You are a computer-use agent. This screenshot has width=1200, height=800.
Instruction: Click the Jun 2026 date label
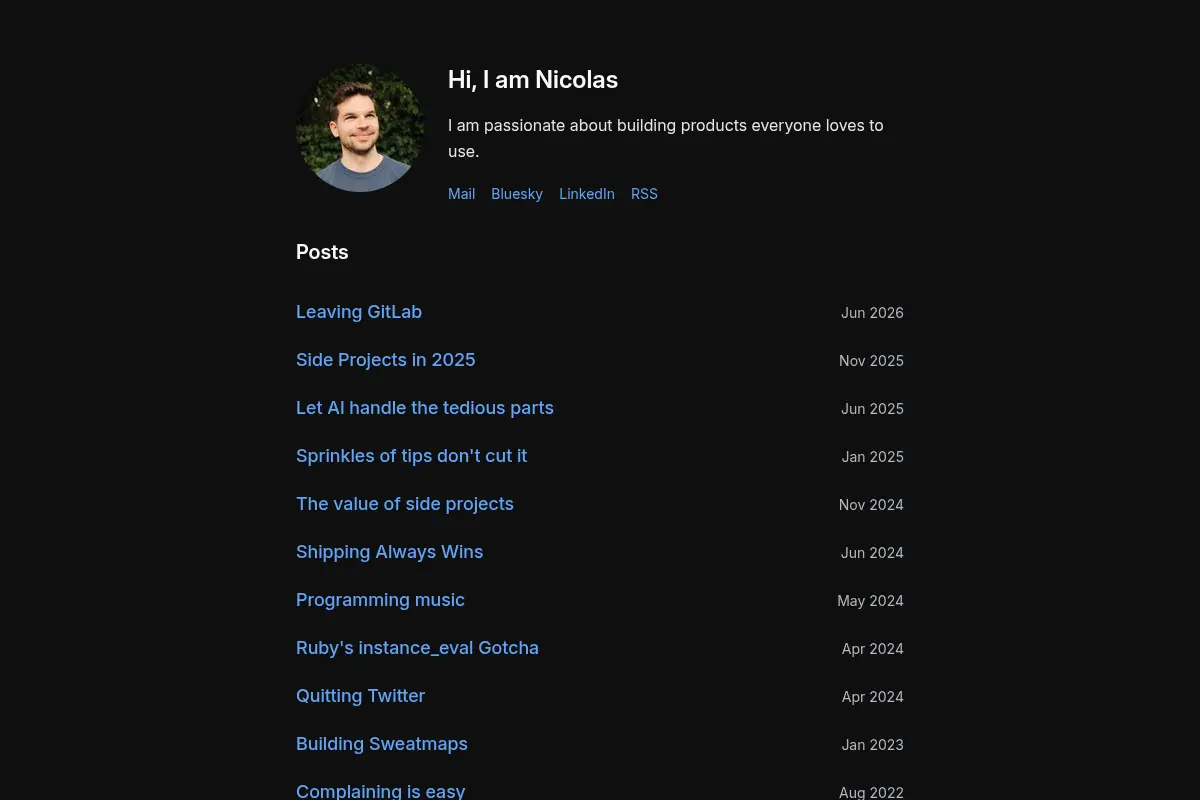[x=872, y=313]
